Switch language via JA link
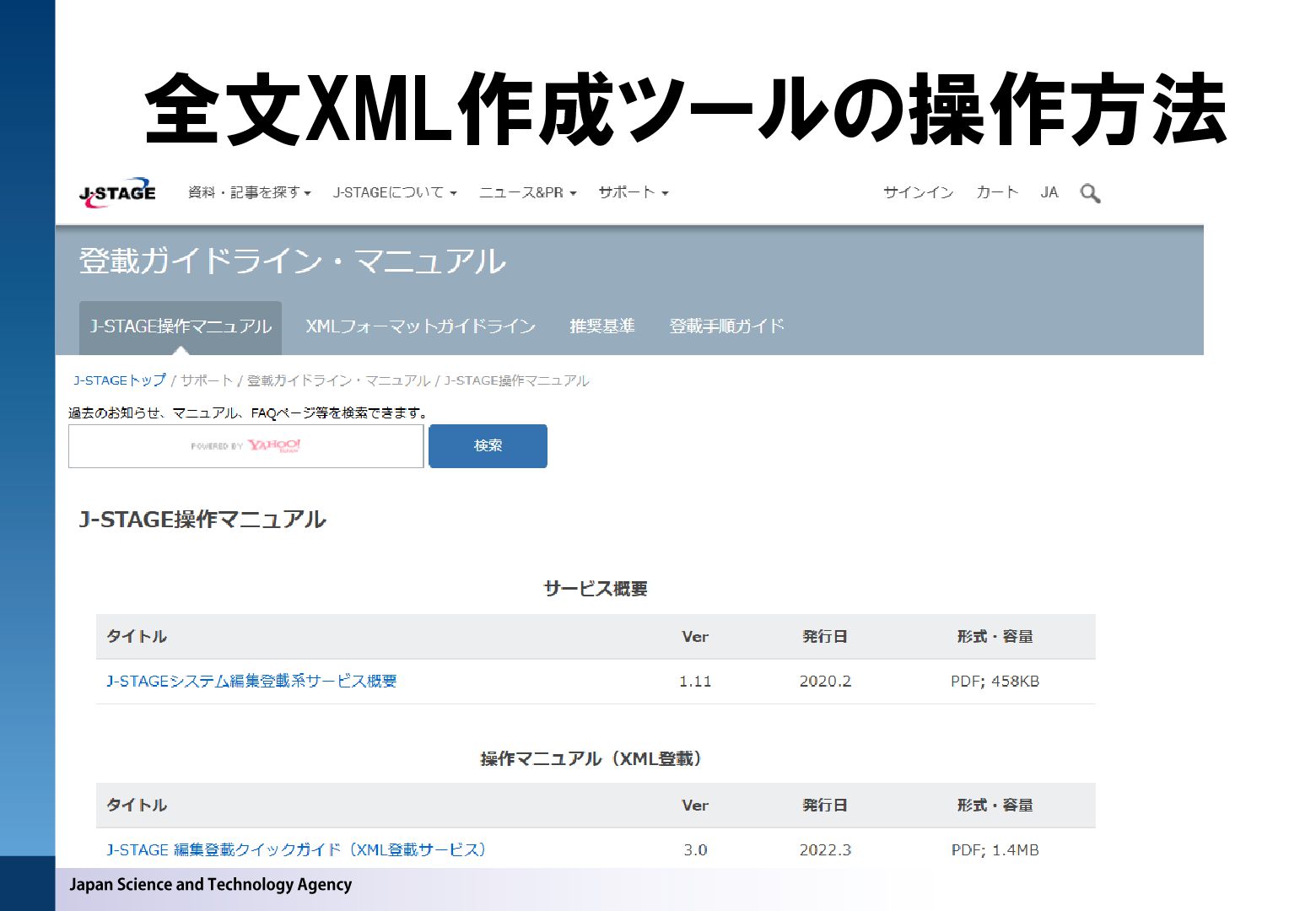The height and width of the screenshot is (911, 1316). [1049, 192]
